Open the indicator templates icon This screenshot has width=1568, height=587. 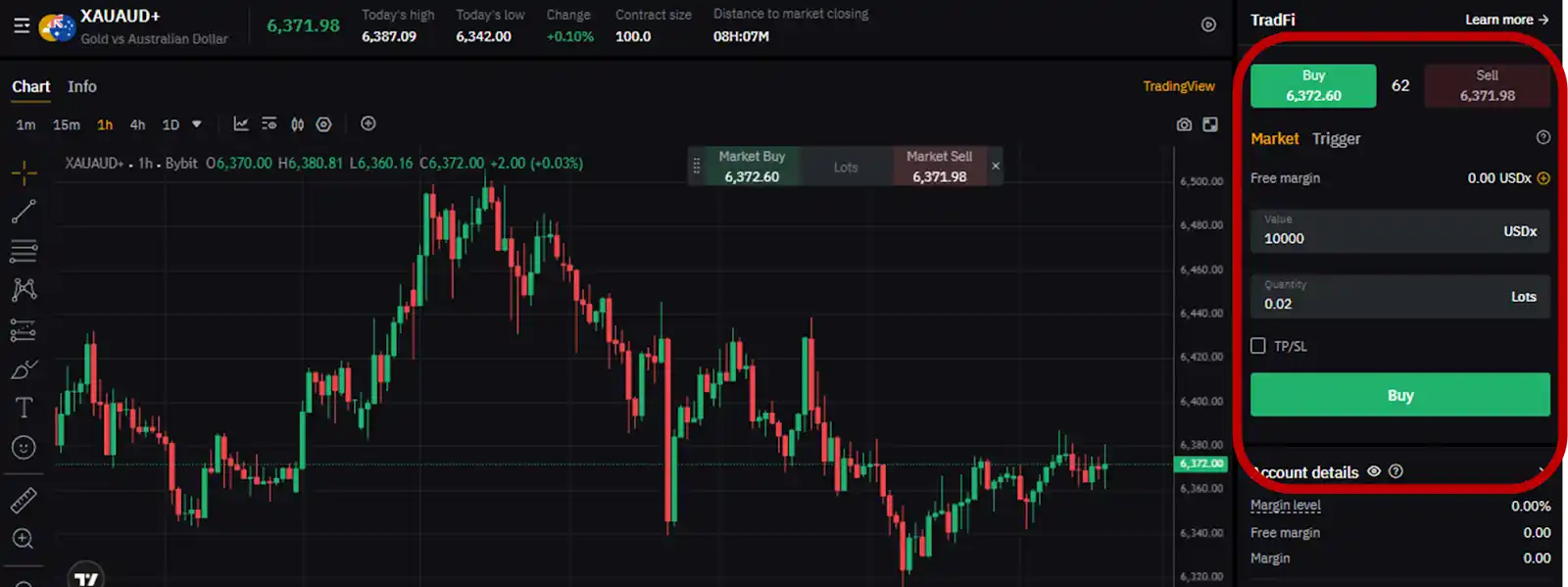click(269, 124)
